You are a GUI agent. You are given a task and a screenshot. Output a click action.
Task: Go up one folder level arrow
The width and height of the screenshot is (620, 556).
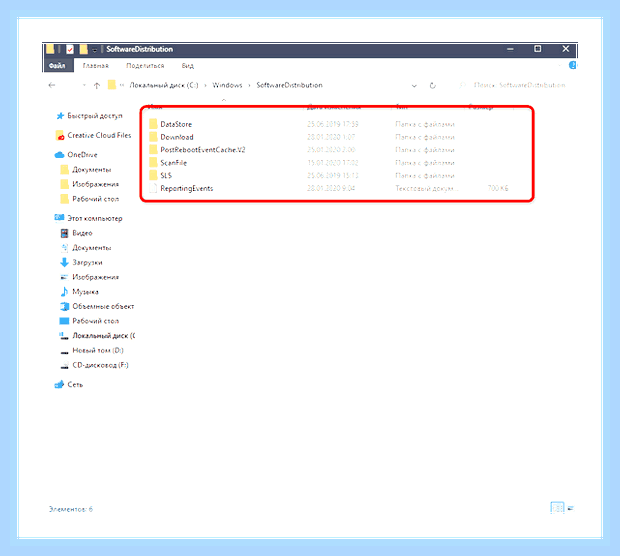pos(97,85)
